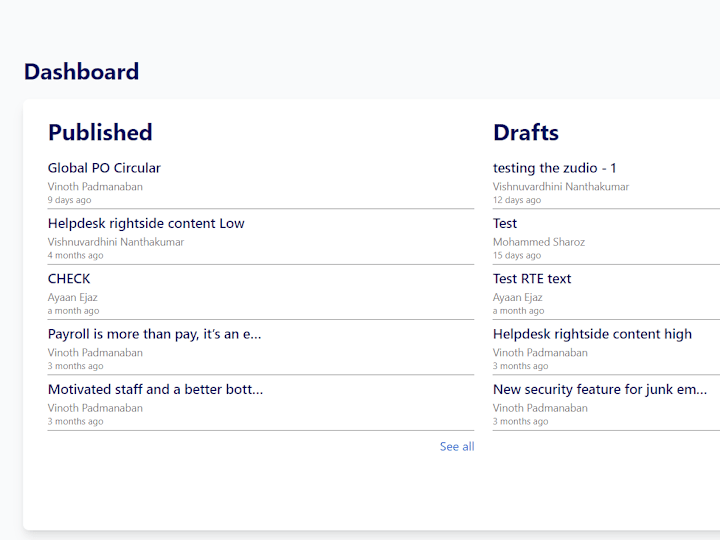Click author Ayaan Ejaz under CHECK

pos(73,298)
